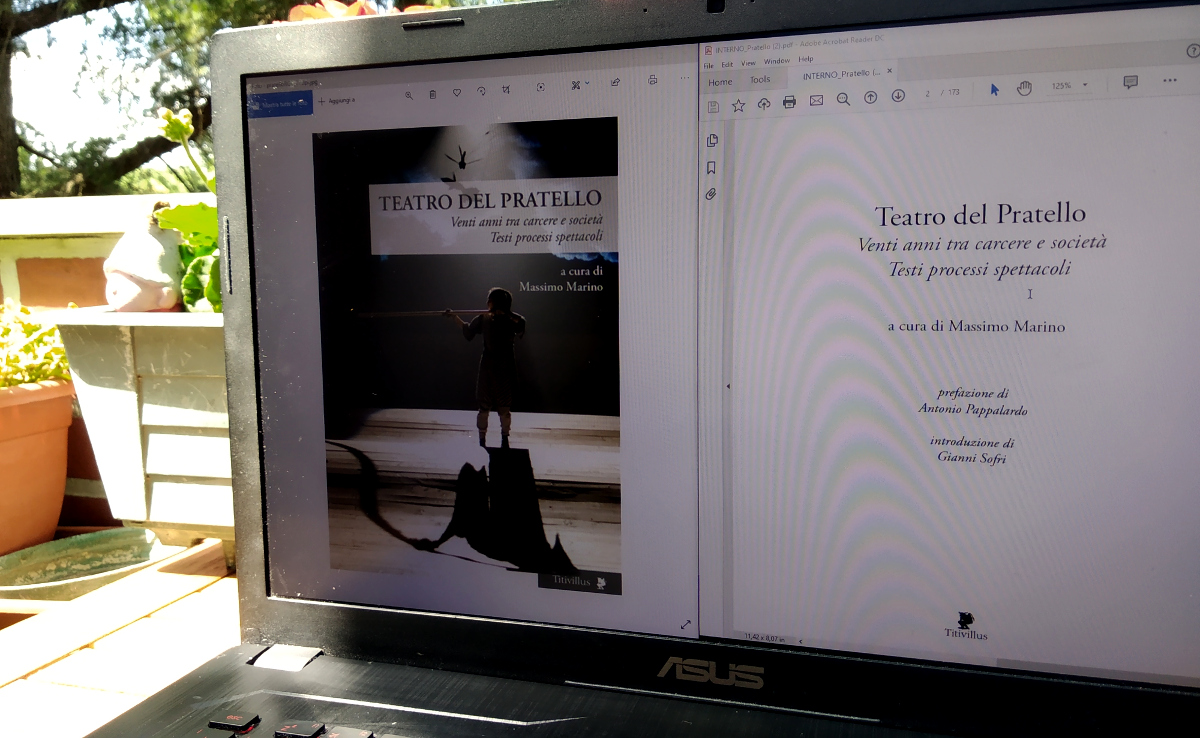This screenshot has width=1200, height=738.
Task: Click 'Venti anni tra carcere e società' in PDF
Action: tap(983, 243)
